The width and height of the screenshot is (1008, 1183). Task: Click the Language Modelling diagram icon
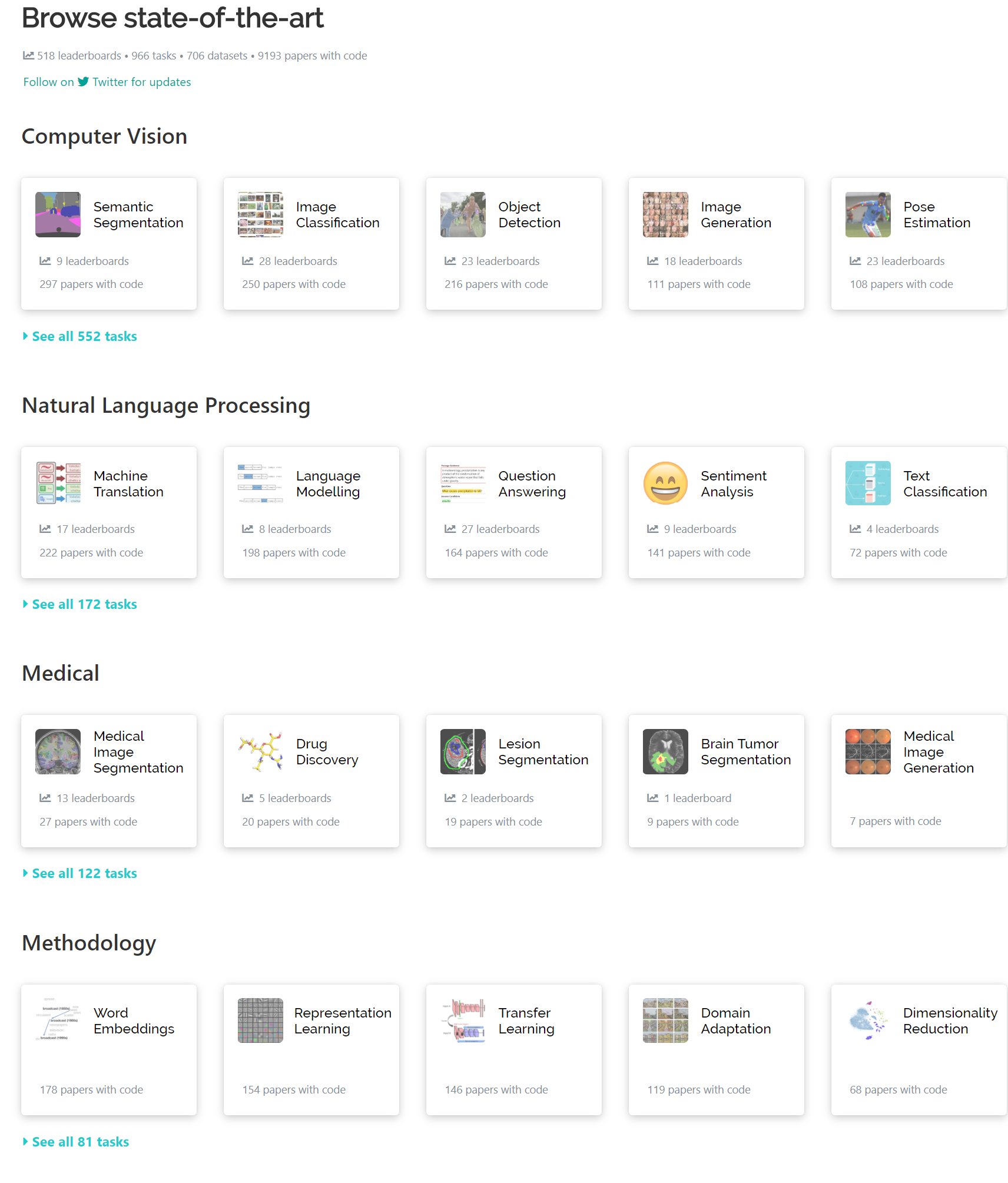[x=260, y=483]
